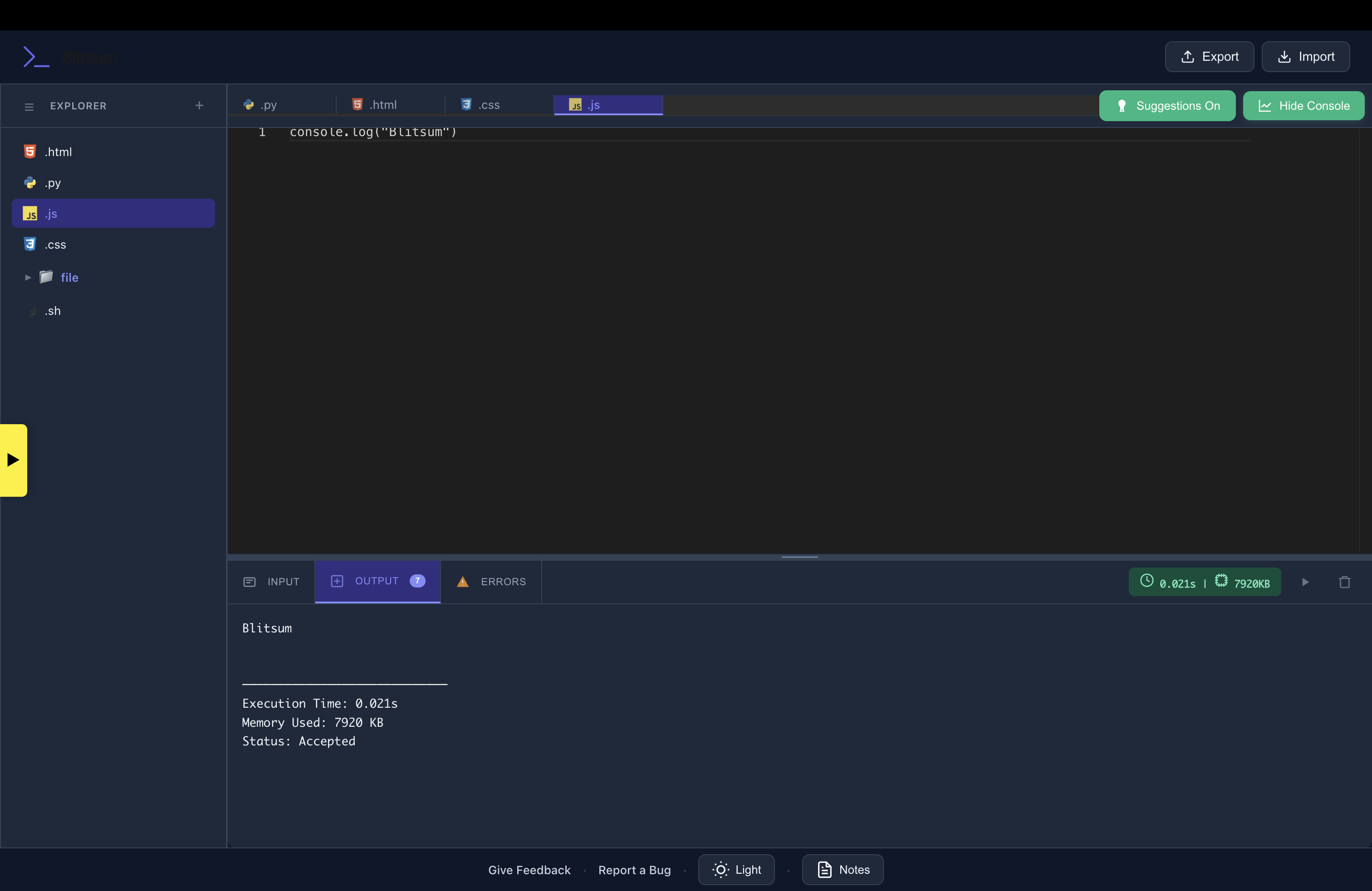This screenshot has width=1372, height=891.
Task: Expand the file folder in explorer
Action: pyautogui.click(x=28, y=277)
